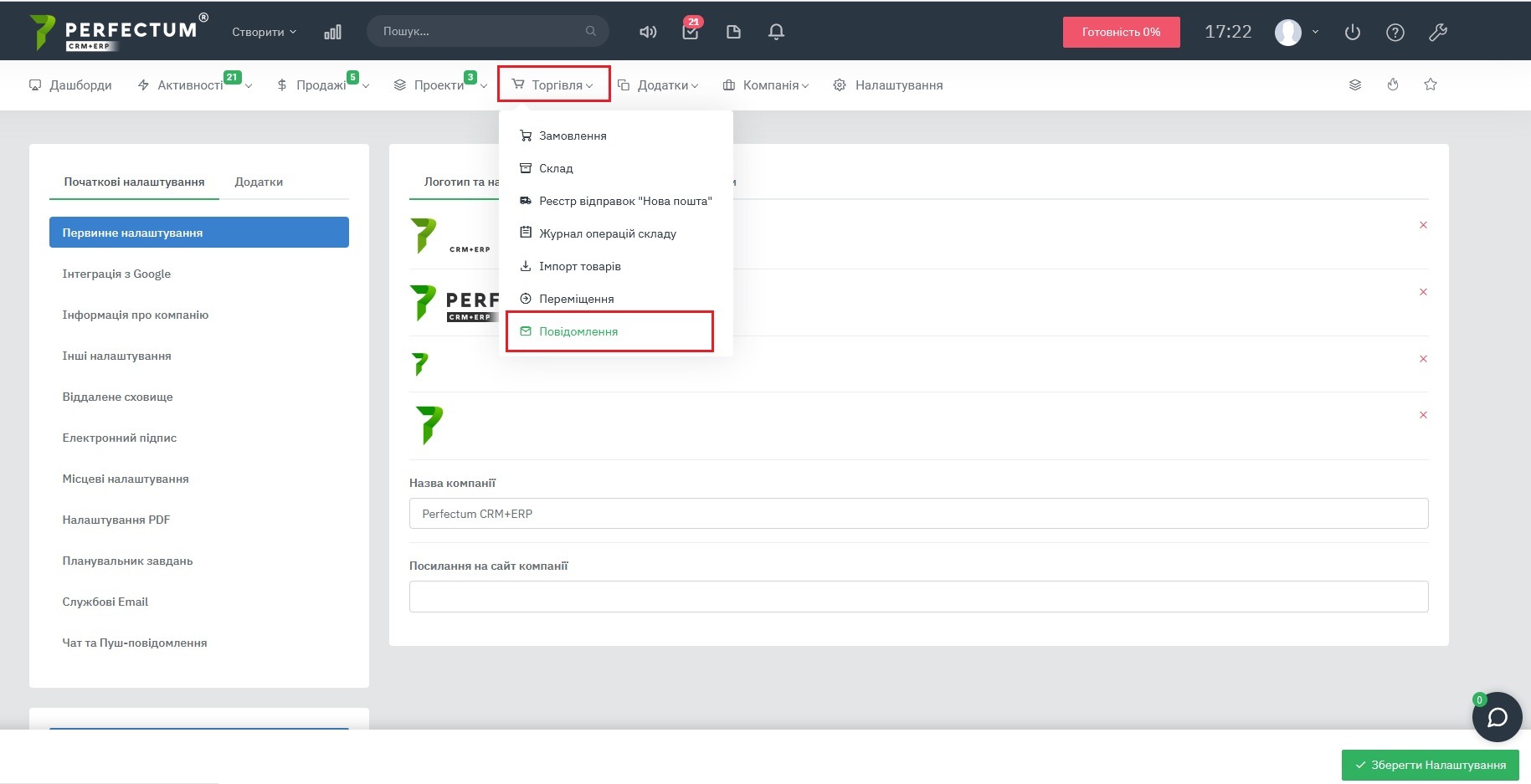Click the Готовність 0% button
The height and width of the screenshot is (784, 1531).
[x=1121, y=32]
